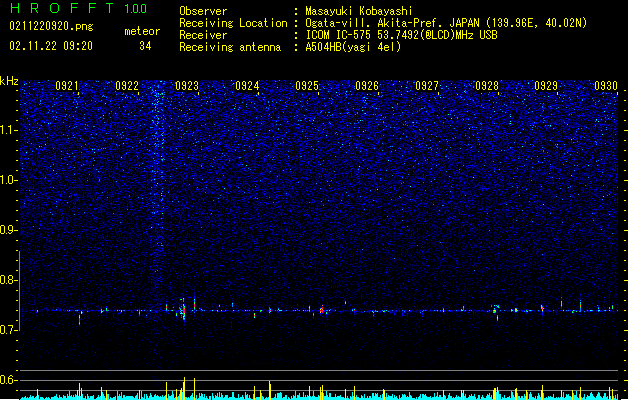
Task: Click the 'Receiving antenna' field label
Action: click(230, 47)
